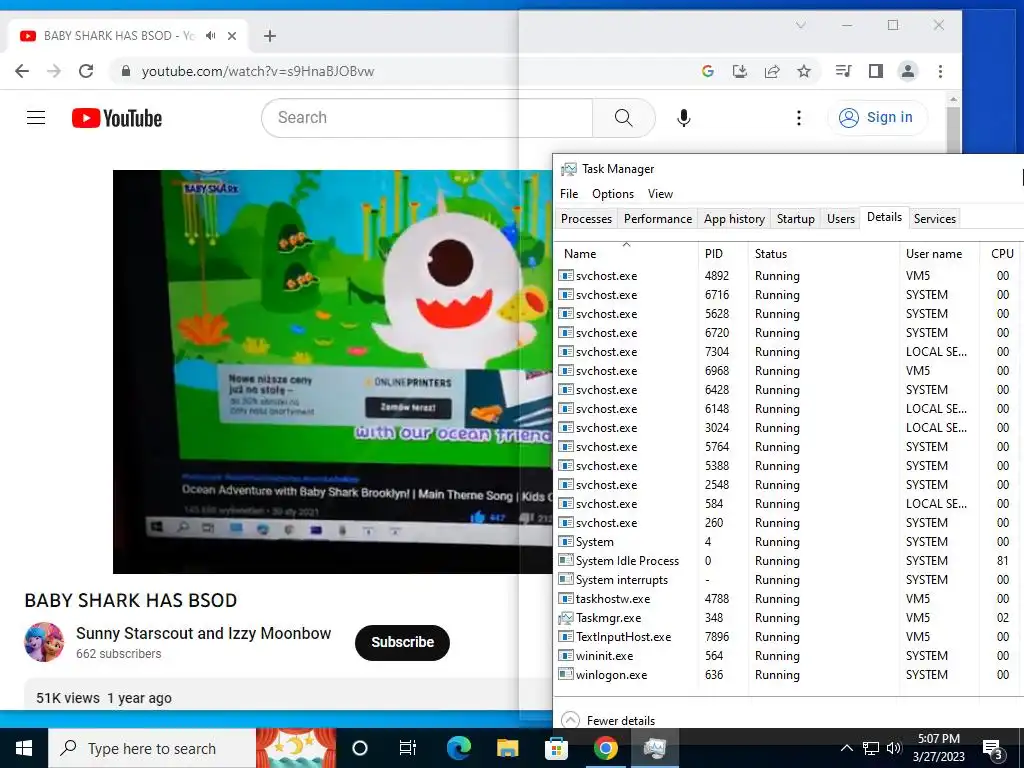1024x768 pixels.
Task: Switch to the Startup tab
Action: [x=795, y=219]
